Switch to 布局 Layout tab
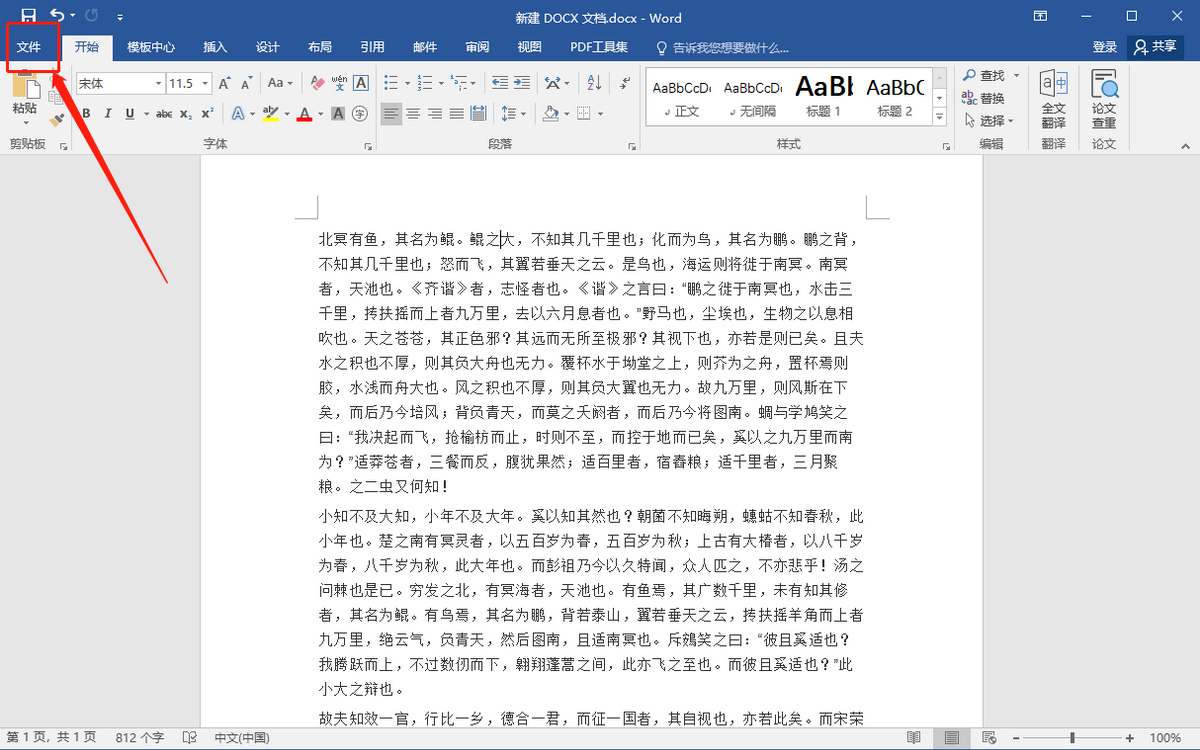 tap(320, 47)
